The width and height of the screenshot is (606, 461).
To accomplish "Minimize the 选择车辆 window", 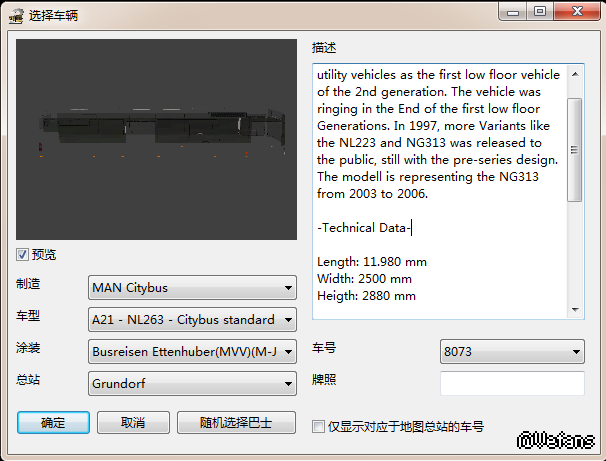I will (513, 12).
